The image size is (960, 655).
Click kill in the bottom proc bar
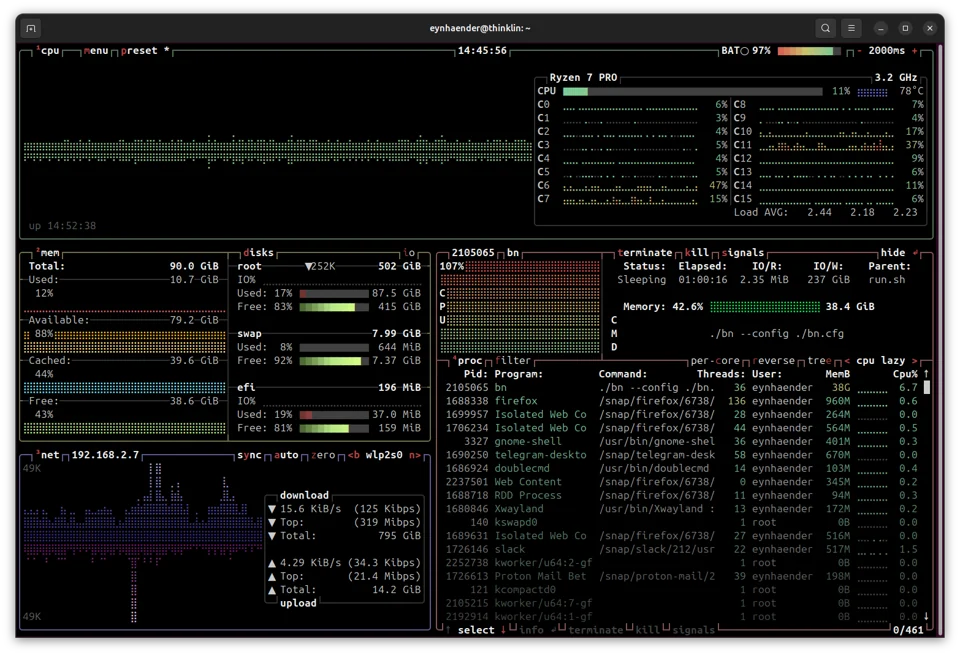click(648, 630)
